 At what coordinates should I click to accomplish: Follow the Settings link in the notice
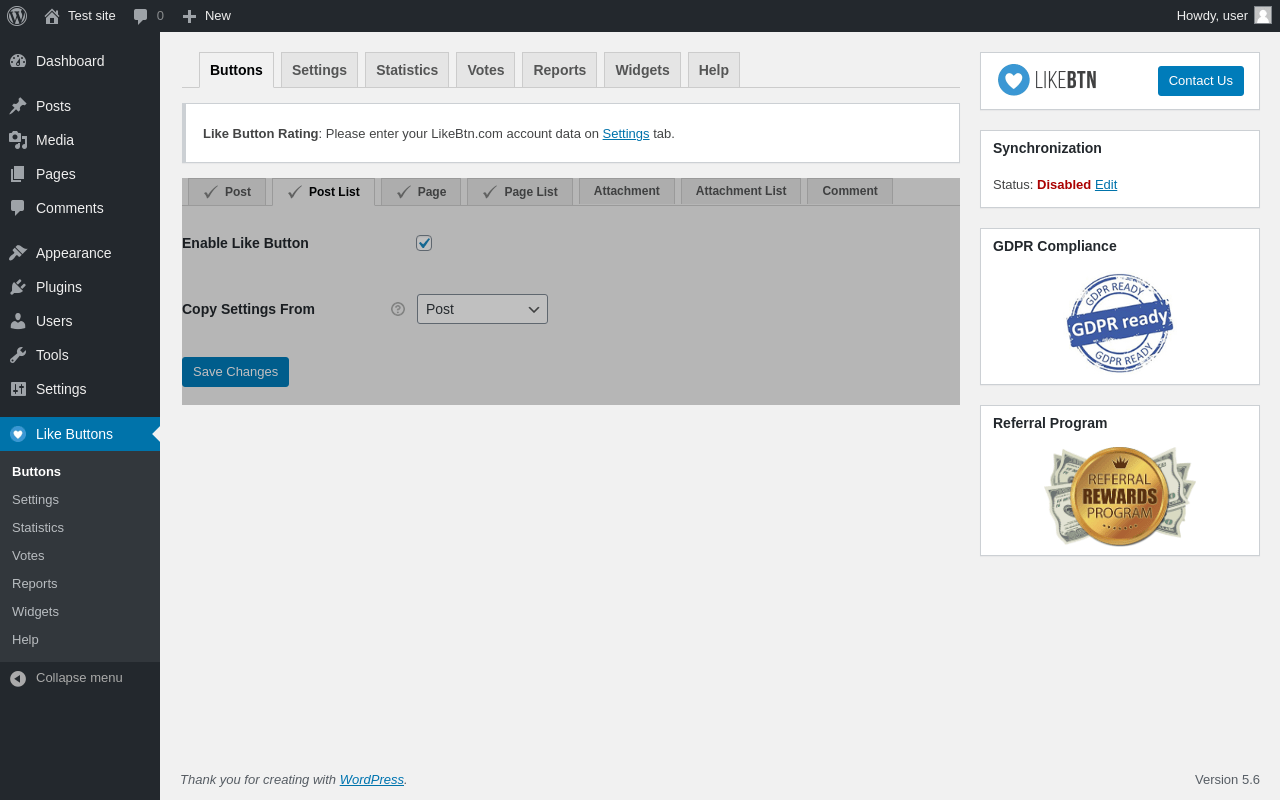pyautogui.click(x=626, y=134)
